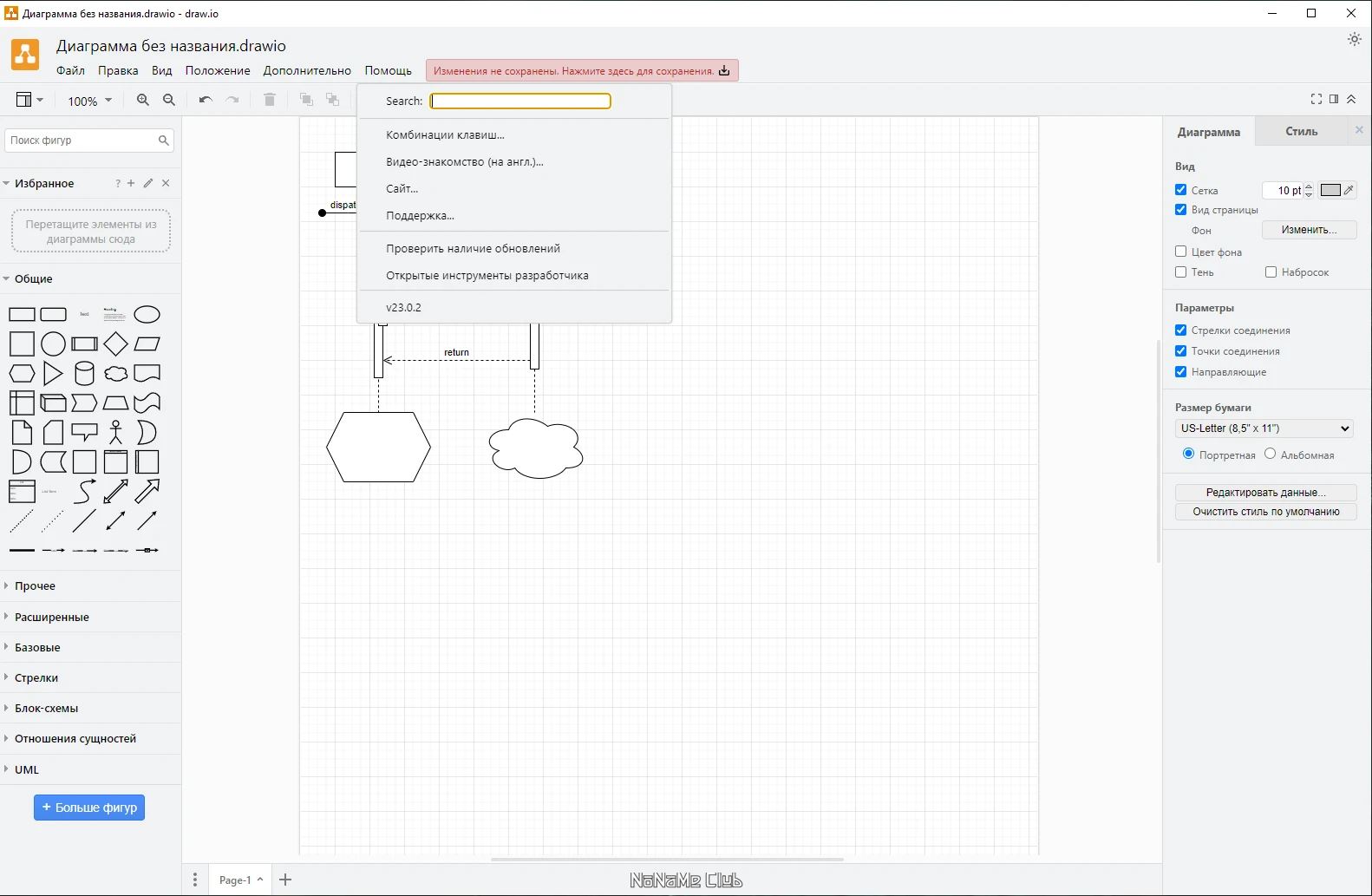This screenshot has width=1372, height=896.
Task: Pick the actor stick figure shape
Action: 115,432
